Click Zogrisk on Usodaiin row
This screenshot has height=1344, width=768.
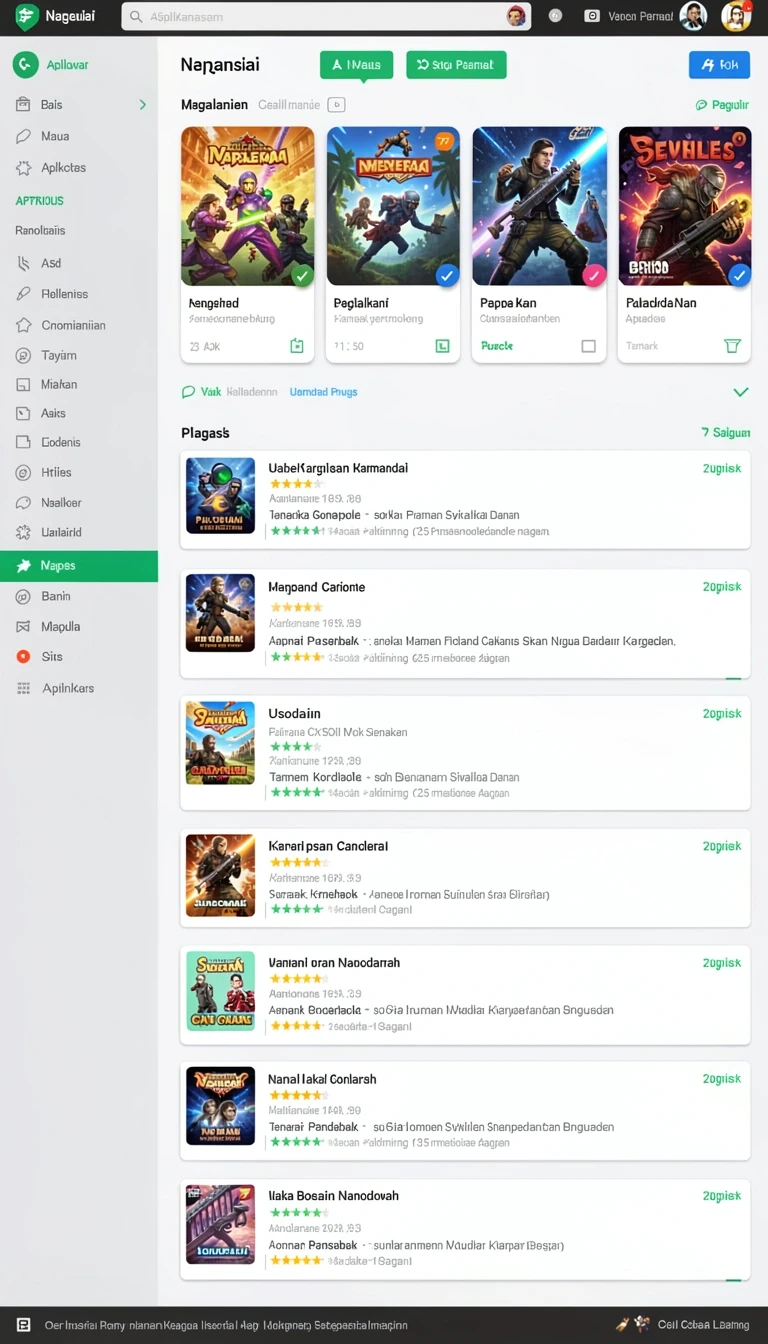point(722,713)
